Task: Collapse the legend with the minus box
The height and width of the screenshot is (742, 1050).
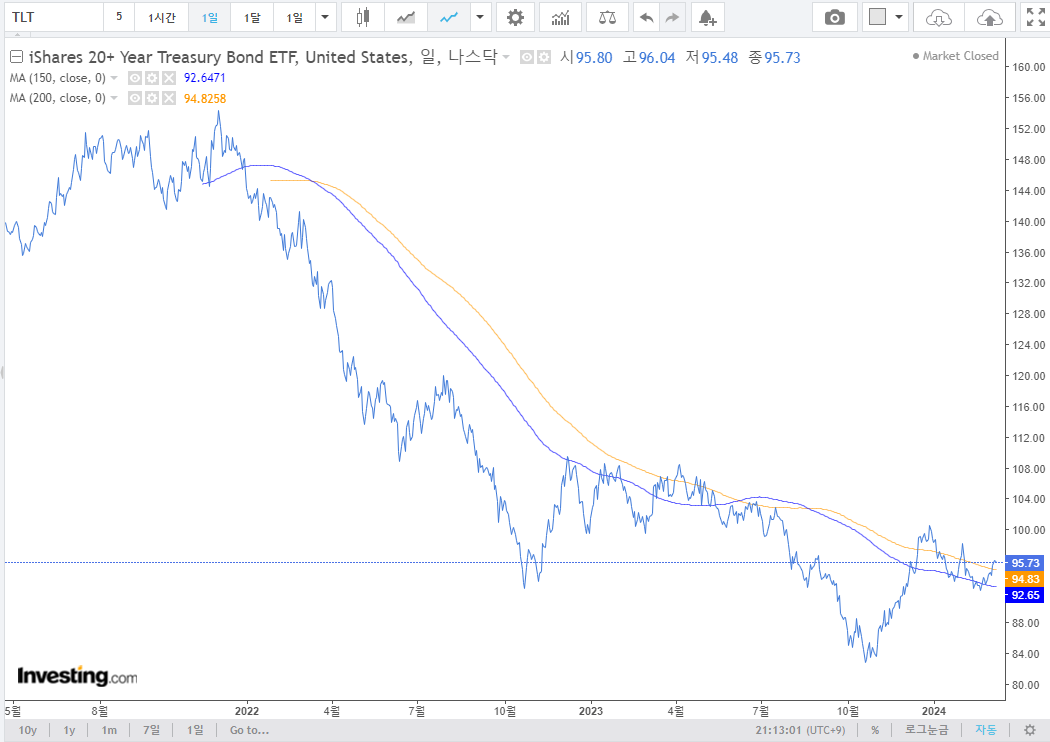Action: 16,57
